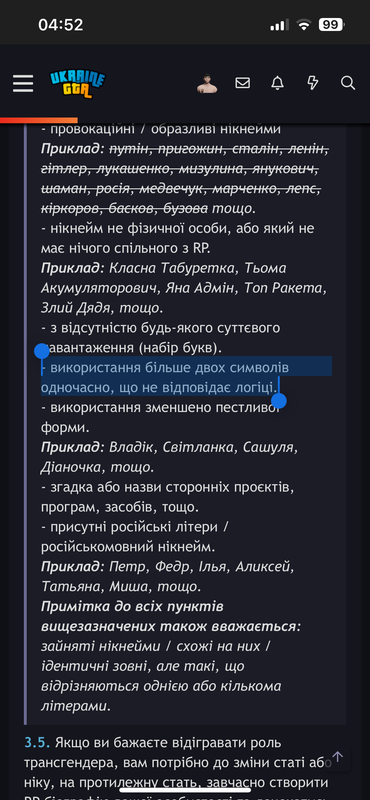Open the hamburger navigation menu
Image resolution: width=370 pixels, height=800 pixels.
click(x=23, y=83)
